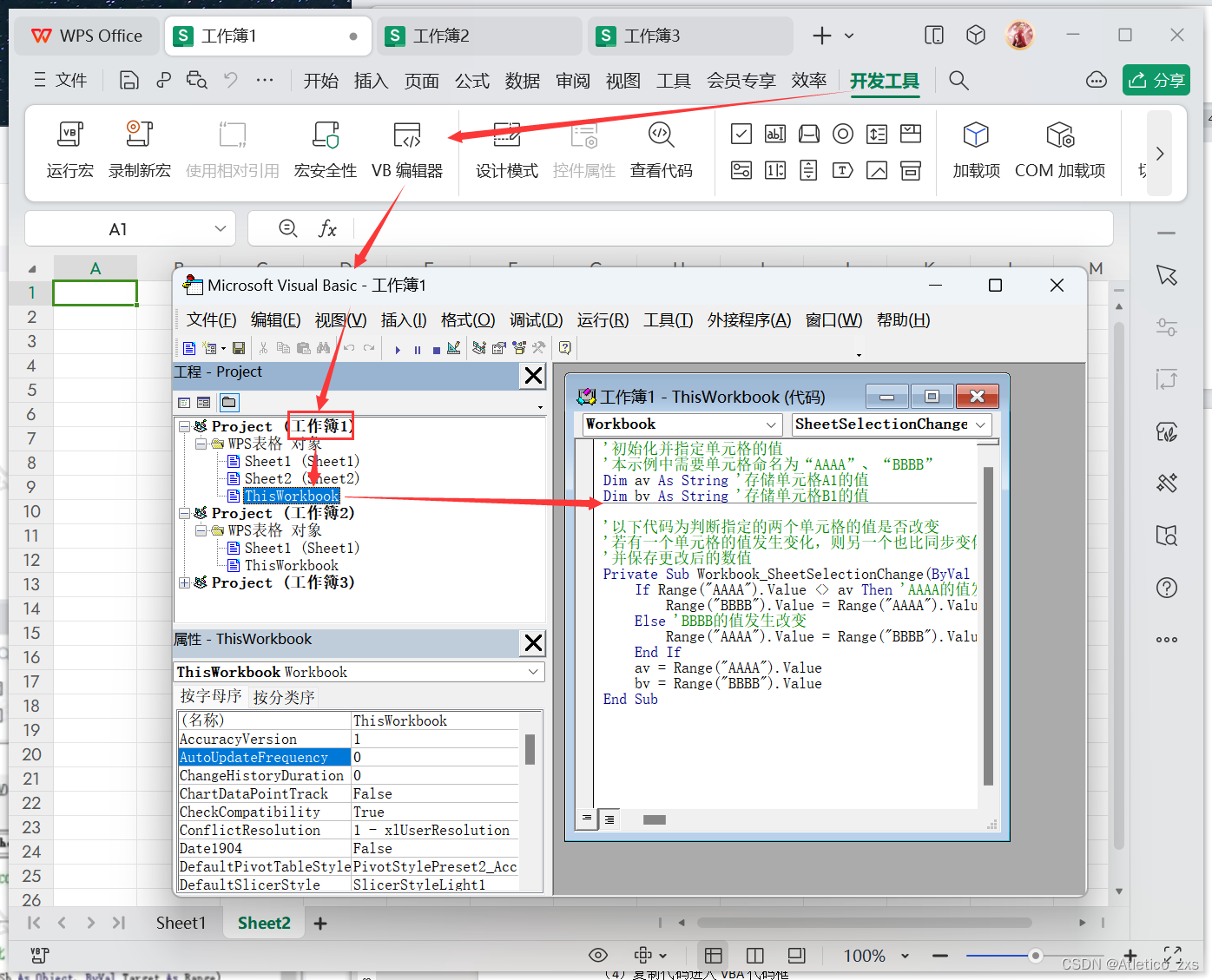Open the VBA project explorer icon
Screen dimensions: 1212x980
[x=479, y=348]
